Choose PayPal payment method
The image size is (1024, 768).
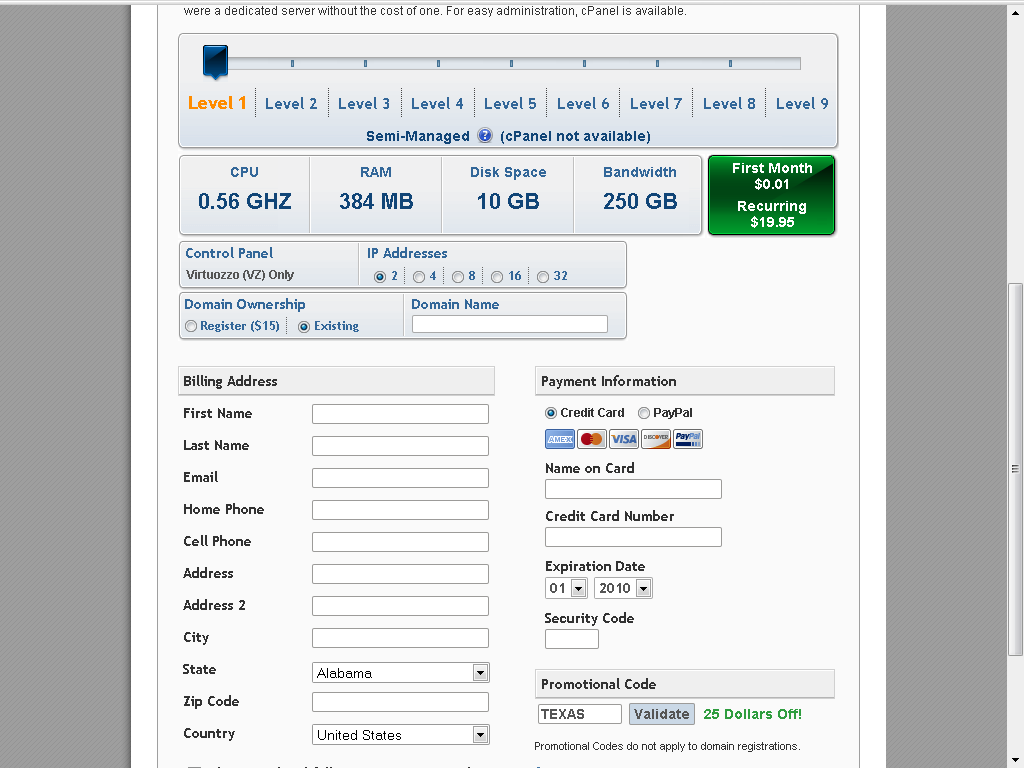click(x=644, y=413)
